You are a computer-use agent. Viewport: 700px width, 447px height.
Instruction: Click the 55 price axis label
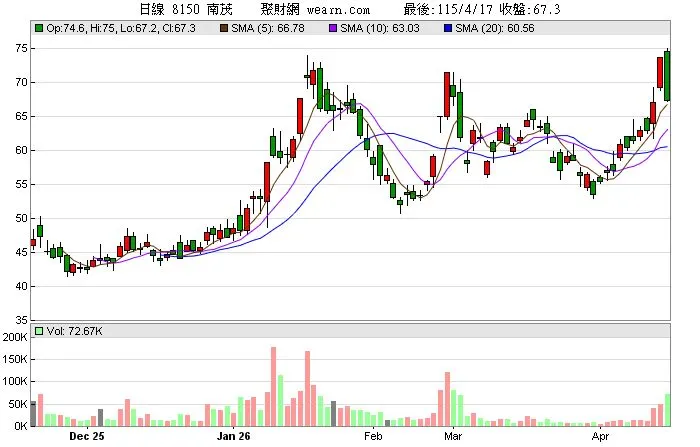(21, 184)
